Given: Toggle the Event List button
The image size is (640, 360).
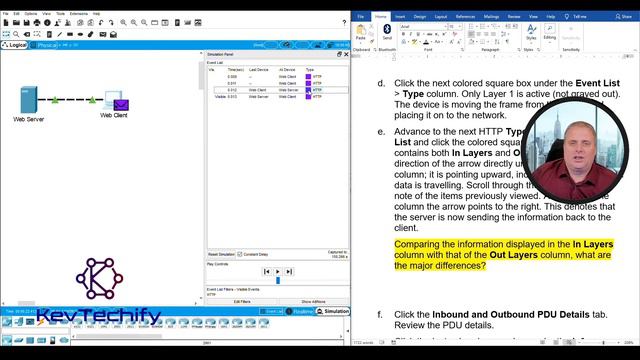Looking at the screenshot, I should pos(271,311).
